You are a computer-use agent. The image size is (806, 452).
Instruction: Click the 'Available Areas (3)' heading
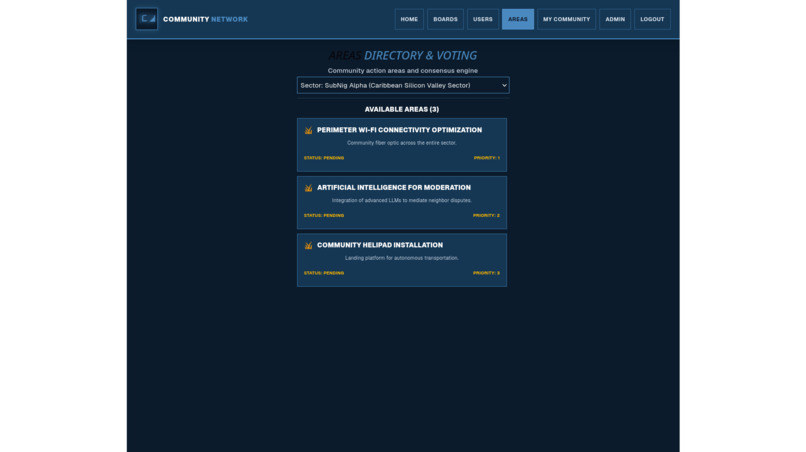tap(402, 110)
